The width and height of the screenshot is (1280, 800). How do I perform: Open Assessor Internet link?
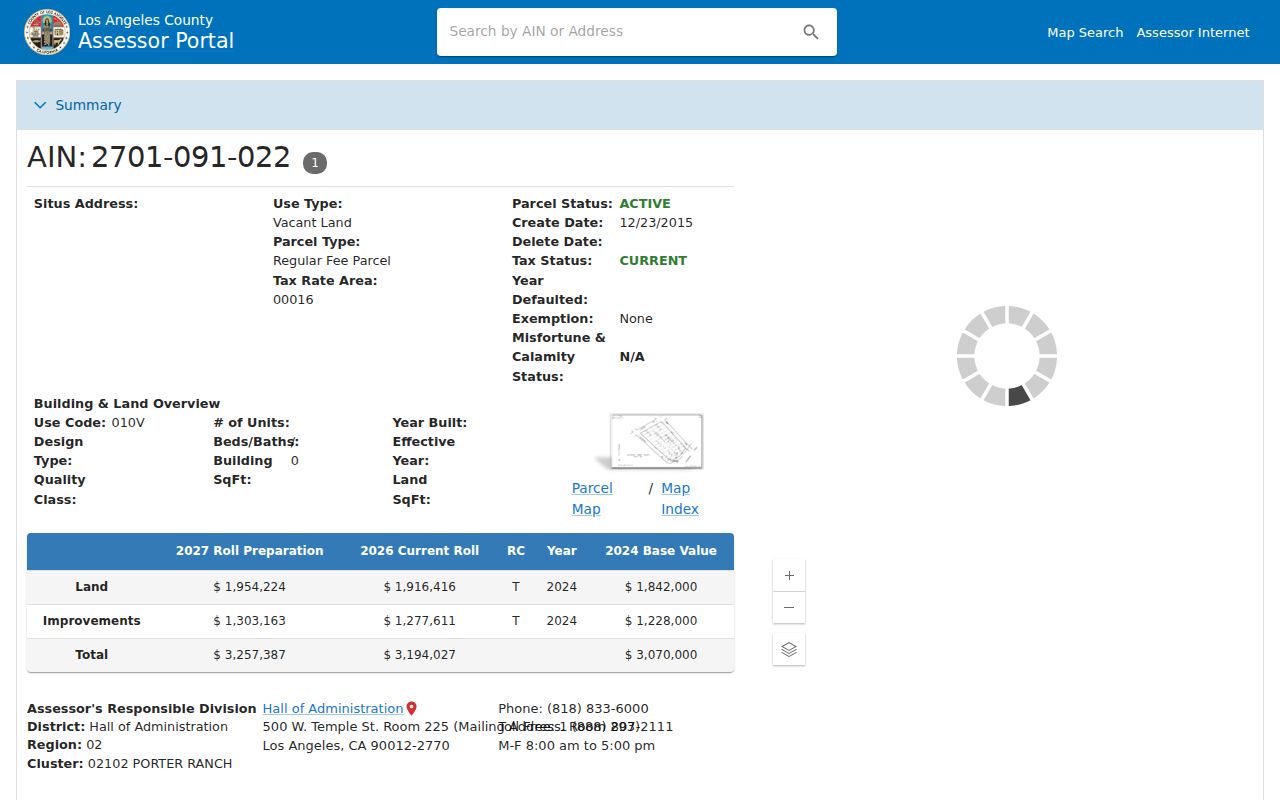point(1193,32)
